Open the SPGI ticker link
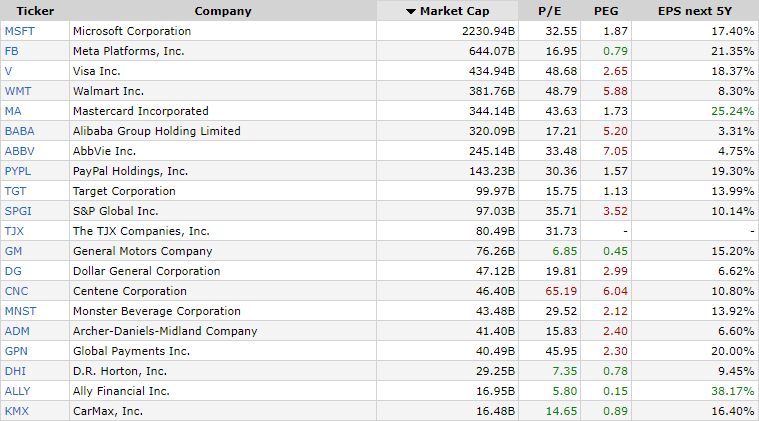This screenshot has width=759, height=421. click(x=18, y=211)
